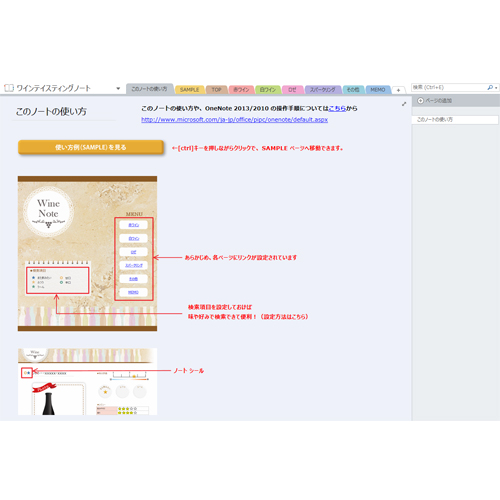
Task: Open the microsoft.com onenote default.aspx URL link
Action: [234, 119]
